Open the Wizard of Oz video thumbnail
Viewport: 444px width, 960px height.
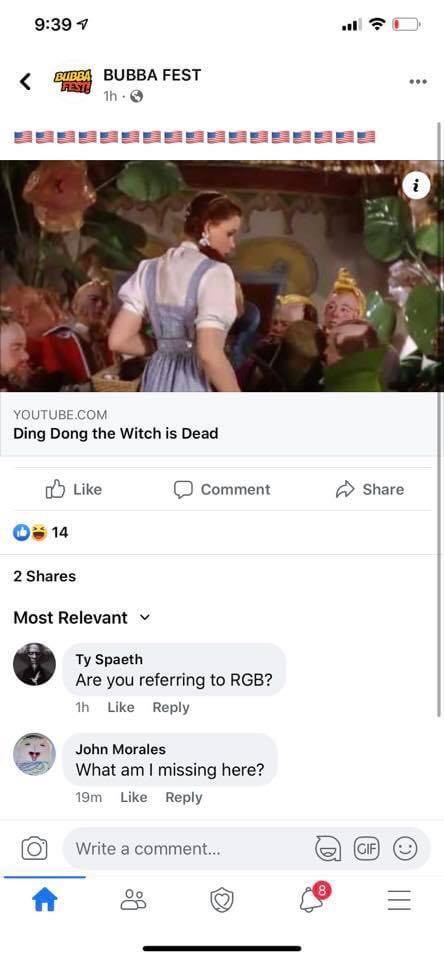coord(222,276)
